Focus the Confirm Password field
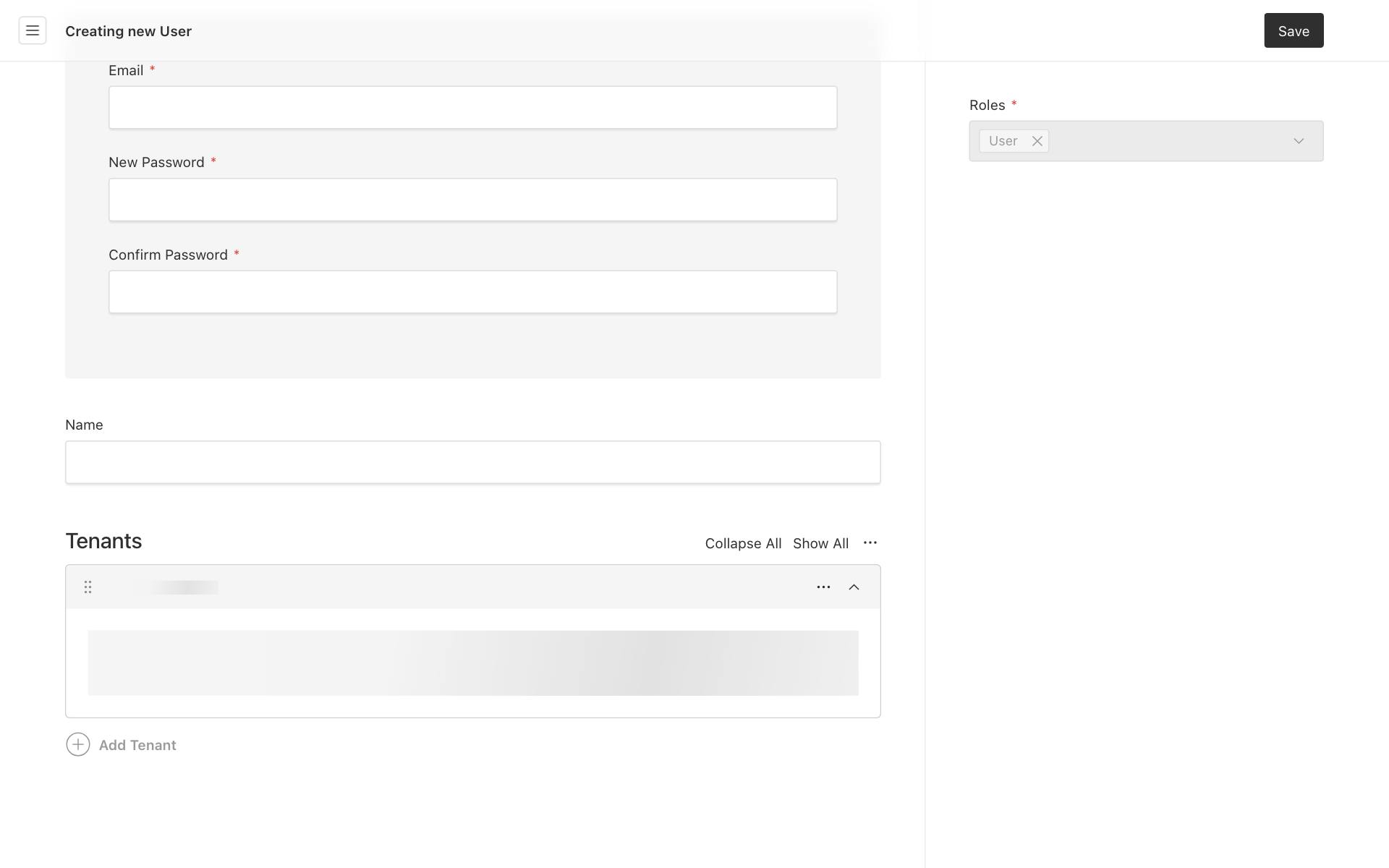Viewport: 1389px width, 868px height. (473, 292)
